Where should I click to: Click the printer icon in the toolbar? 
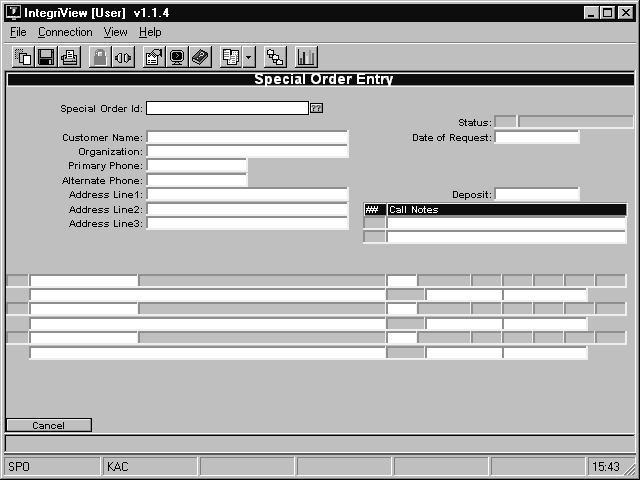click(69, 57)
